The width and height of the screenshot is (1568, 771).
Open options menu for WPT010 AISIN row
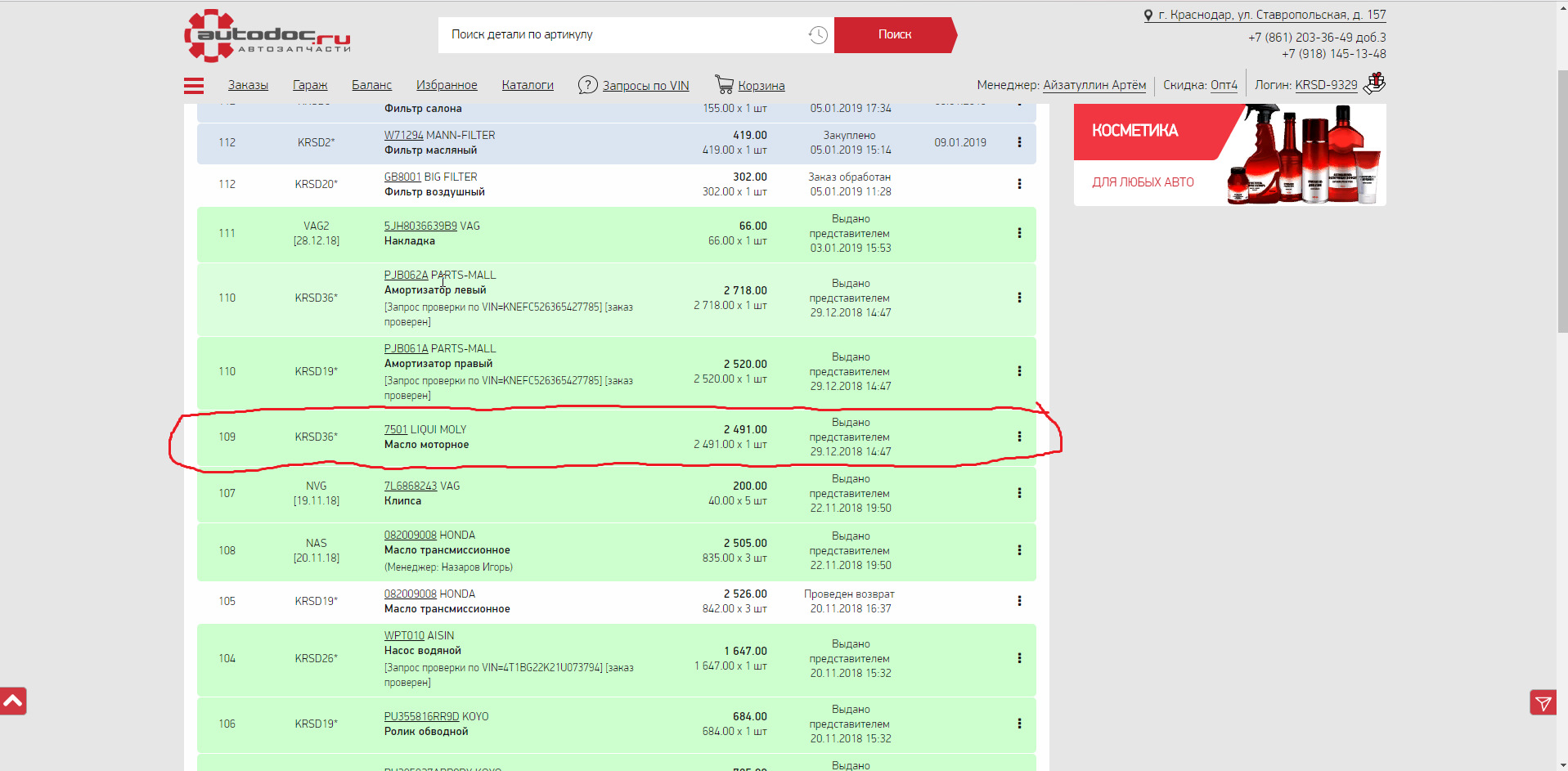1019,658
